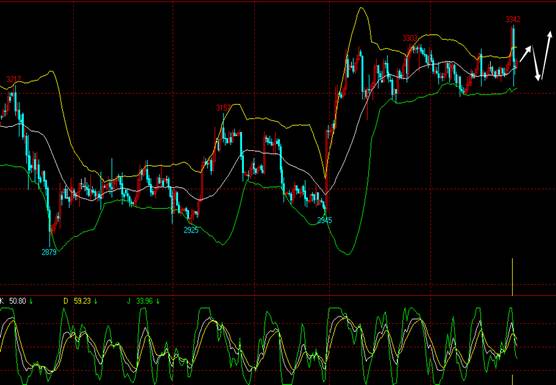Image resolution: width=556 pixels, height=385 pixels.
Task: Click the tall yellow vertical bar marker
Action: 512,277
